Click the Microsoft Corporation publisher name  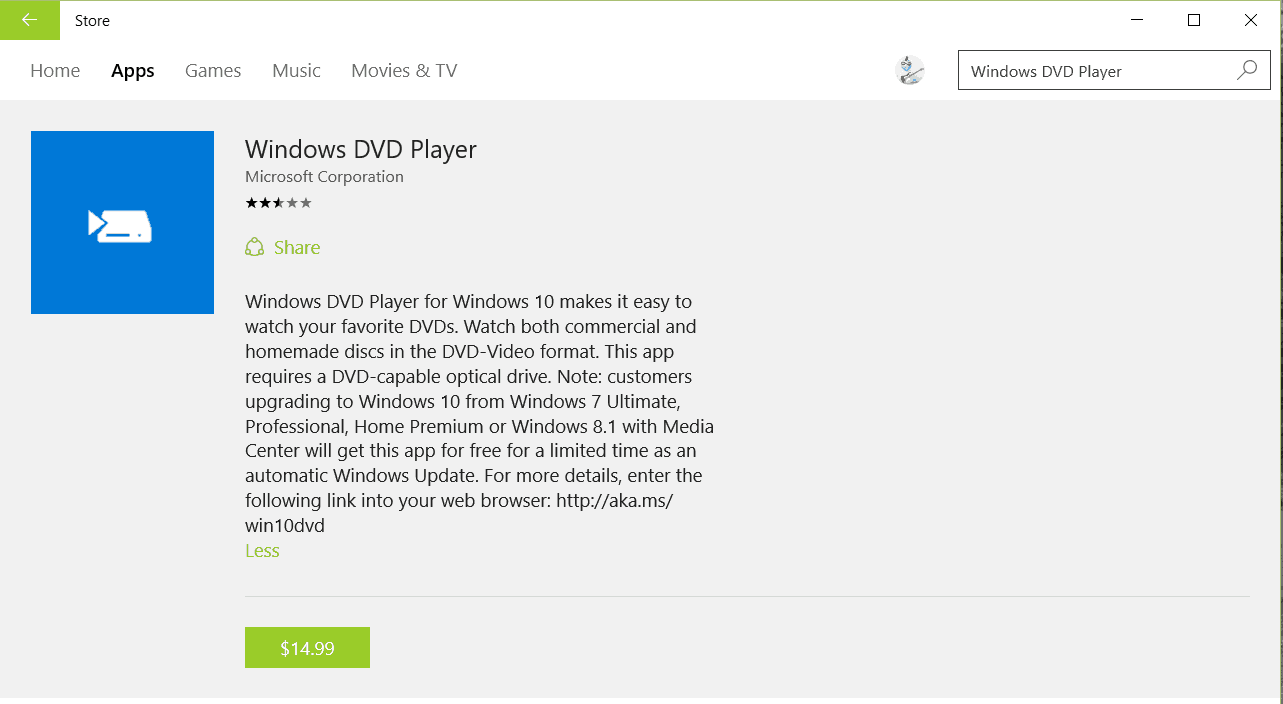tap(324, 177)
